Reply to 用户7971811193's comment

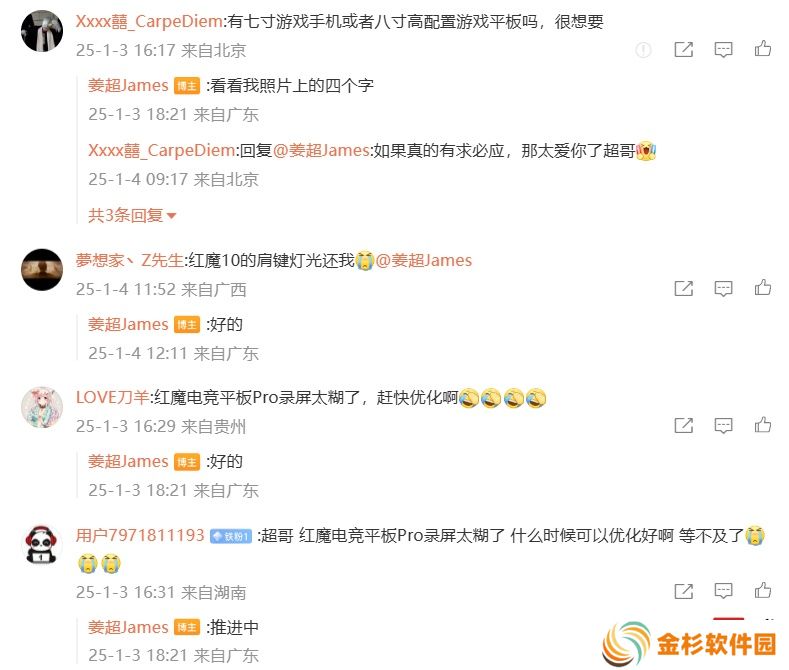(x=723, y=591)
